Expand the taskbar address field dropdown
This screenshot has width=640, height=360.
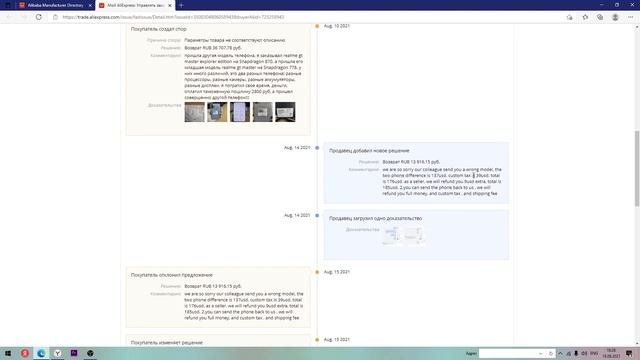coord(541,353)
